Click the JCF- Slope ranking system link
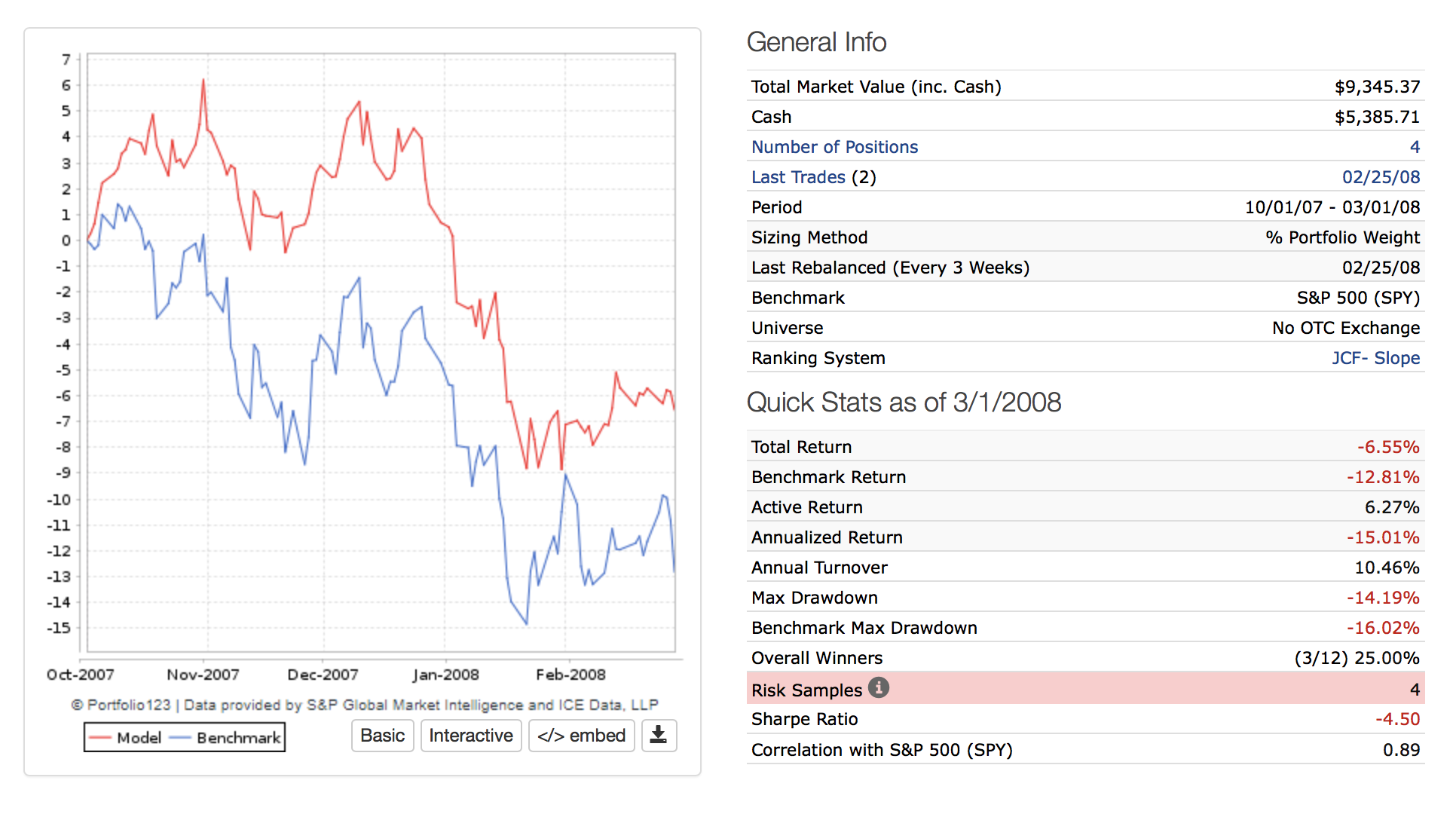 1375,358
